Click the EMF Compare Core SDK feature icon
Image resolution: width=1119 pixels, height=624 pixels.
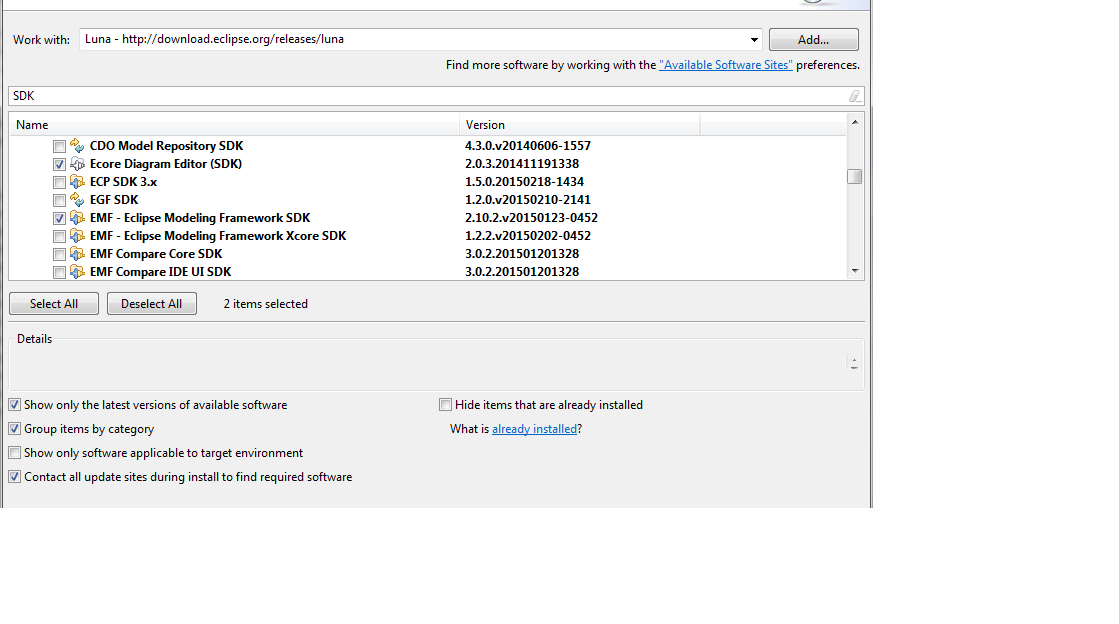(77, 253)
